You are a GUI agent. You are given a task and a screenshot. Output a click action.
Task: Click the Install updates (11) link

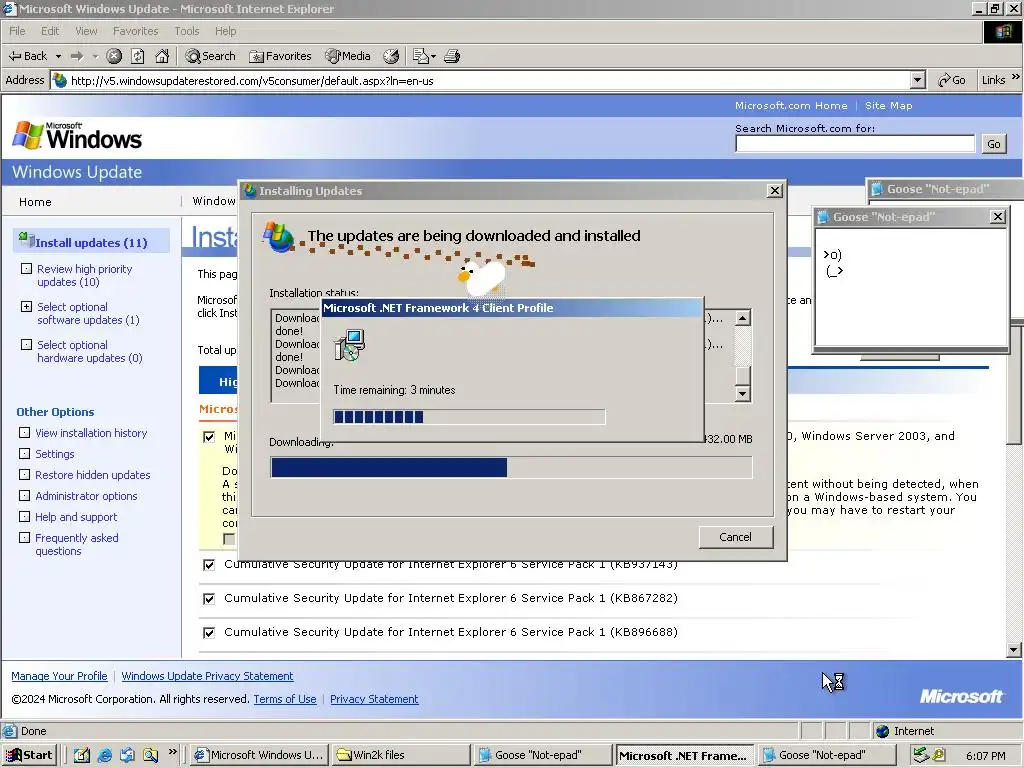click(x=91, y=242)
